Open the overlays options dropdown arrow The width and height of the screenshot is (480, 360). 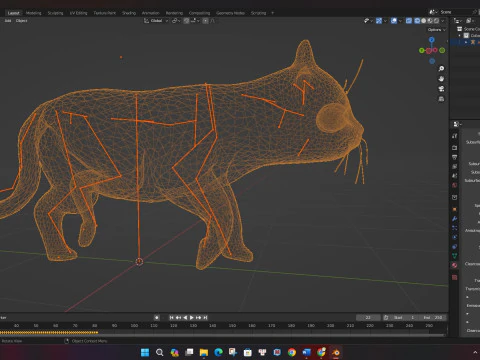point(400,21)
